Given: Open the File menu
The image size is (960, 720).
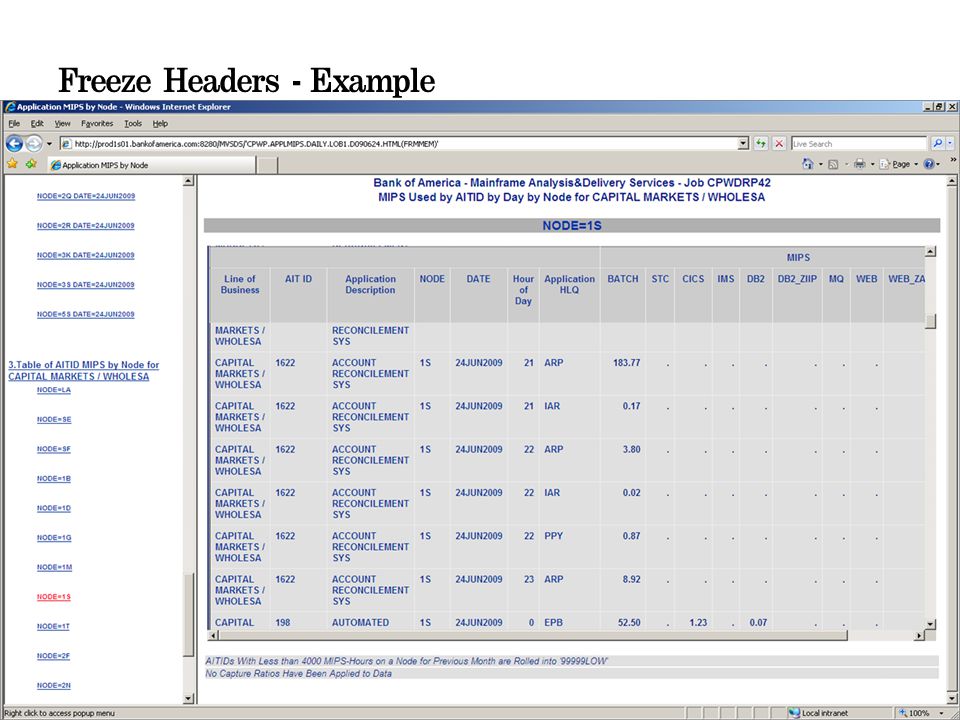Looking at the screenshot, I should pyautogui.click(x=13, y=124).
